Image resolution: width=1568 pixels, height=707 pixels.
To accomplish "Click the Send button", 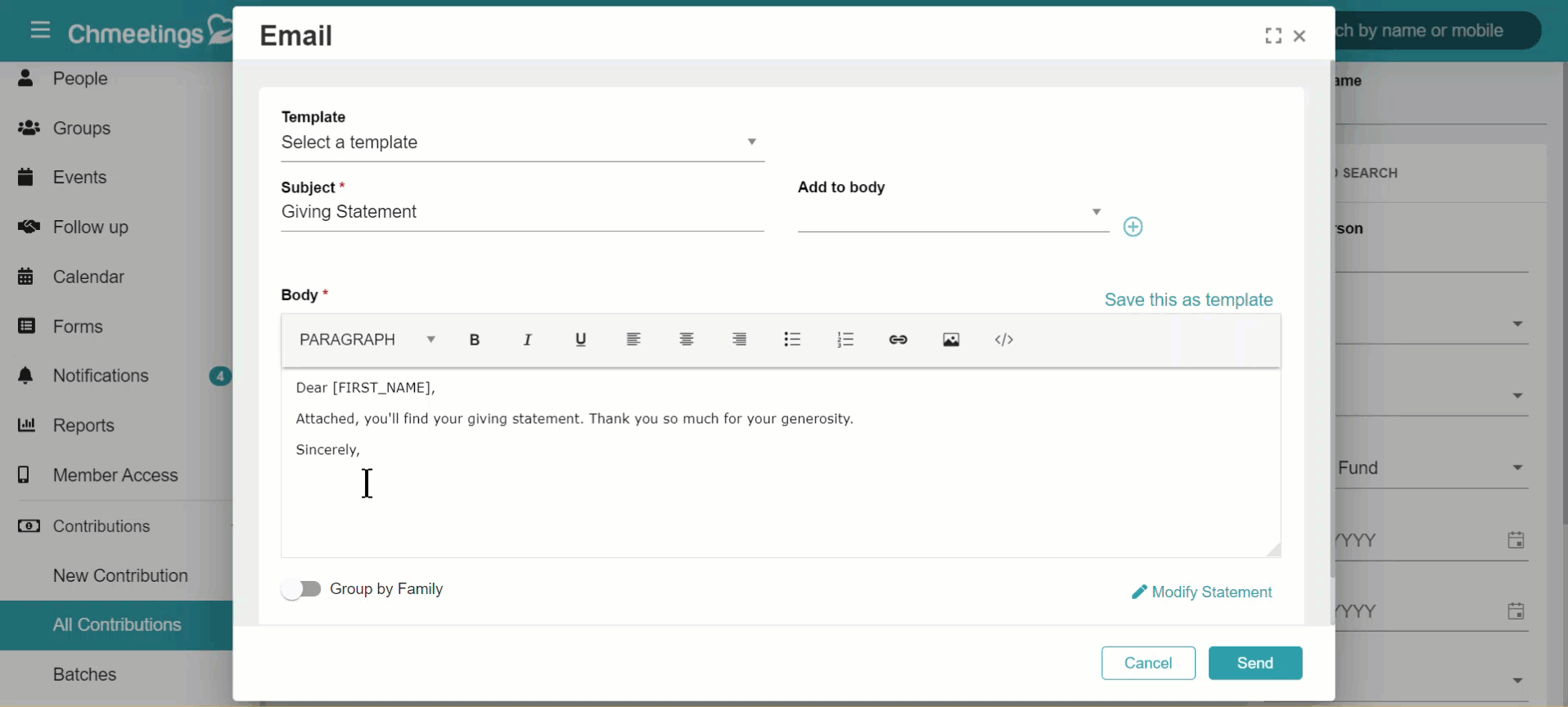I will point(1255,663).
